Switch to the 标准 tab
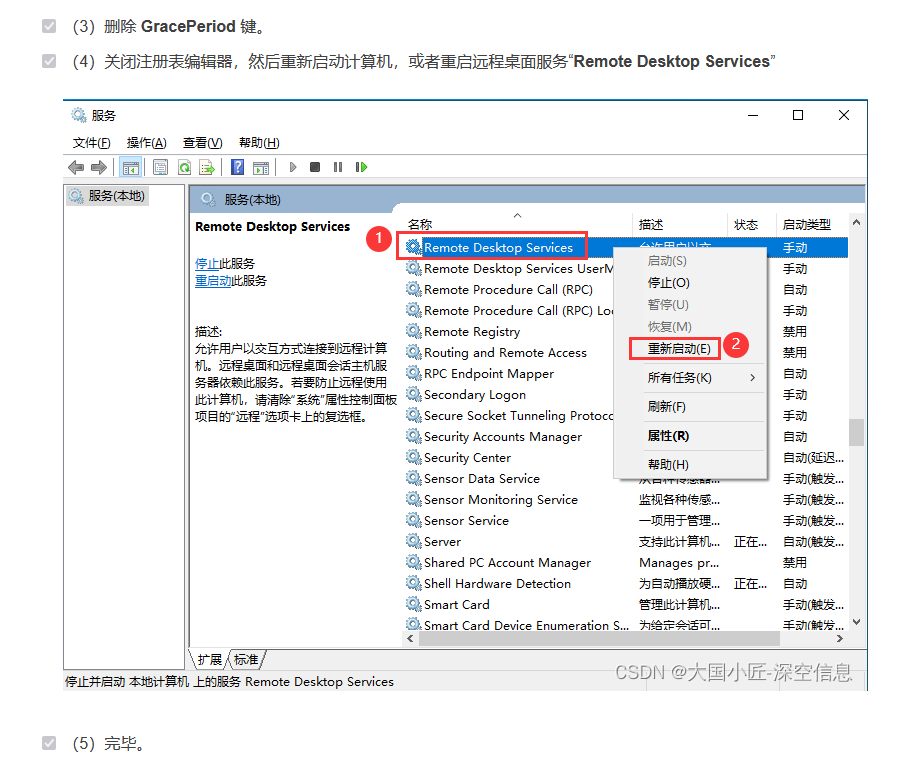Screen dimensions: 920x763 [x=246, y=659]
